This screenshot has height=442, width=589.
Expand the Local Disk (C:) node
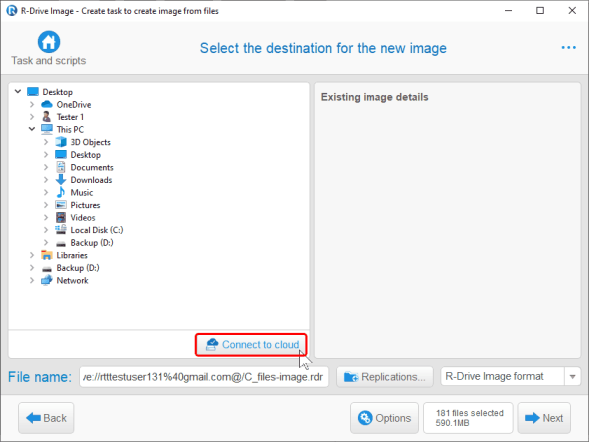coord(46,230)
